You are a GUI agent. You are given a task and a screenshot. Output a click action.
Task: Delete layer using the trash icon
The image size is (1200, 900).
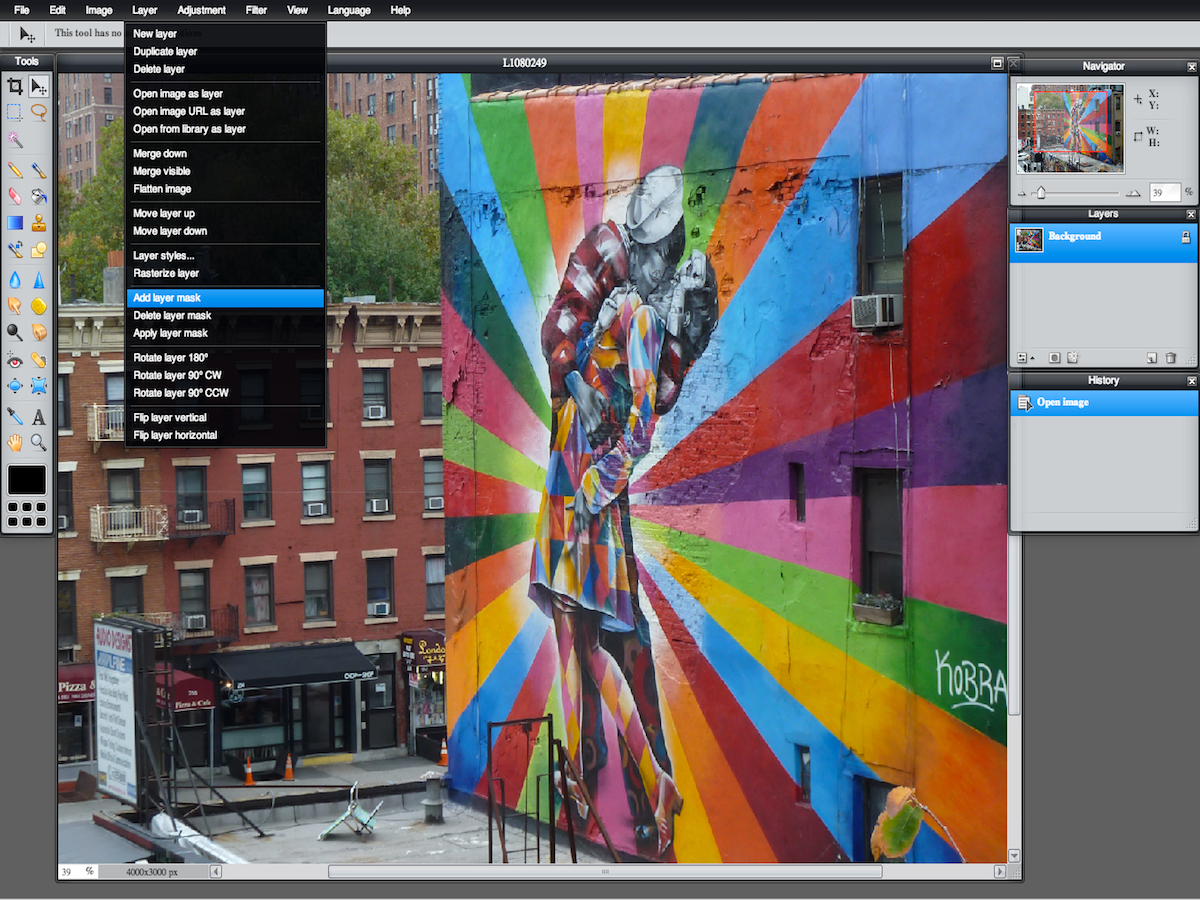(x=1171, y=357)
